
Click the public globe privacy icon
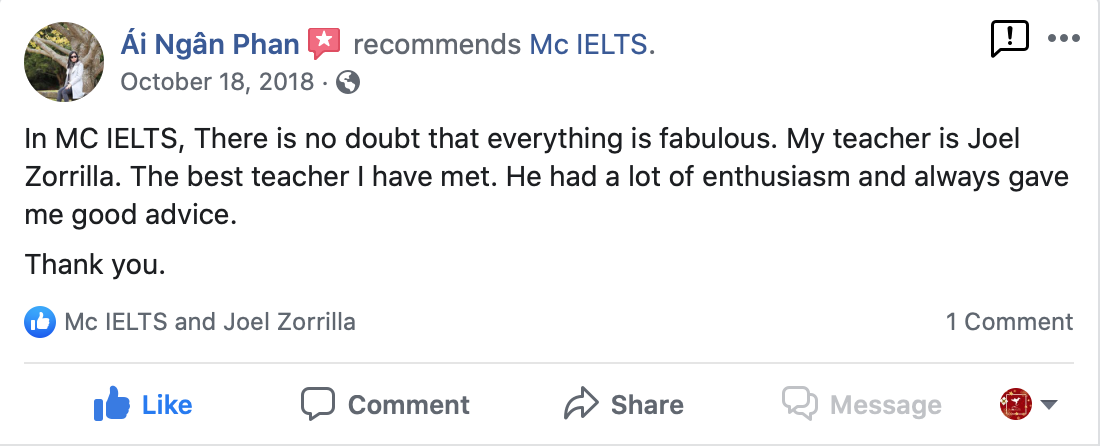coord(348,82)
